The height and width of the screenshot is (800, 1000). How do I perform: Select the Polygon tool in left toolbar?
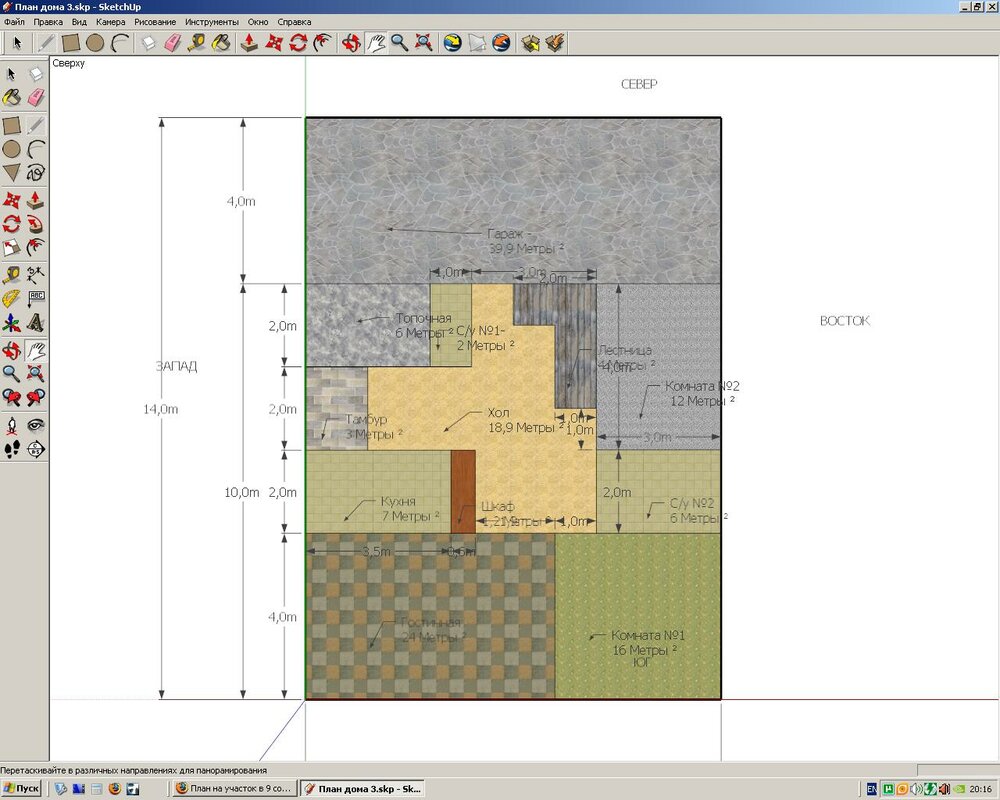11,173
